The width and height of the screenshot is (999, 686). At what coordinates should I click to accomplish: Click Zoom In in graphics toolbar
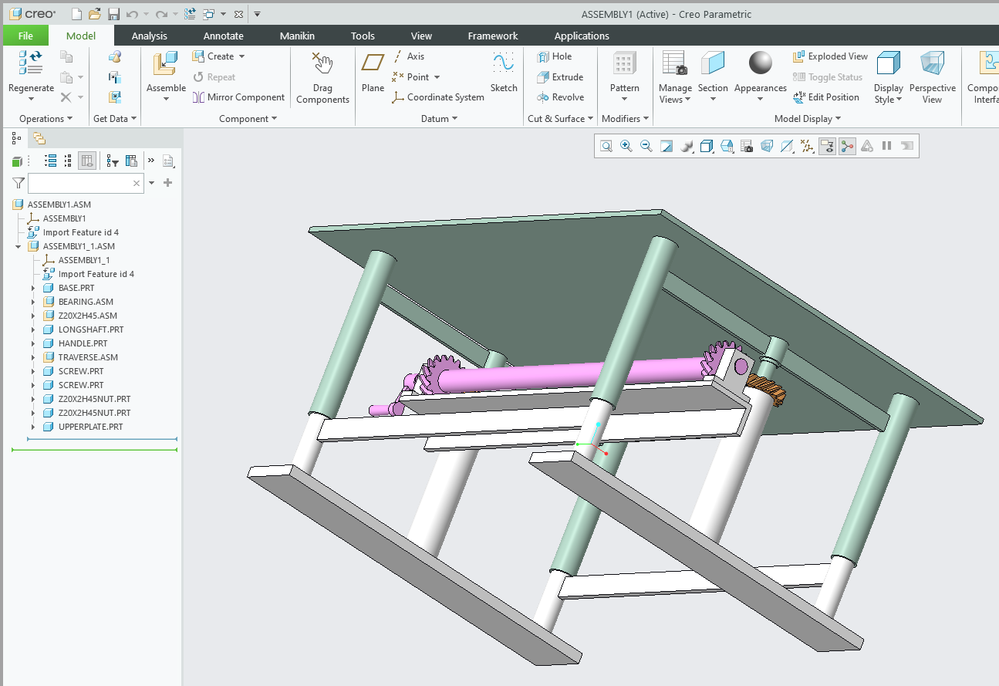point(626,146)
